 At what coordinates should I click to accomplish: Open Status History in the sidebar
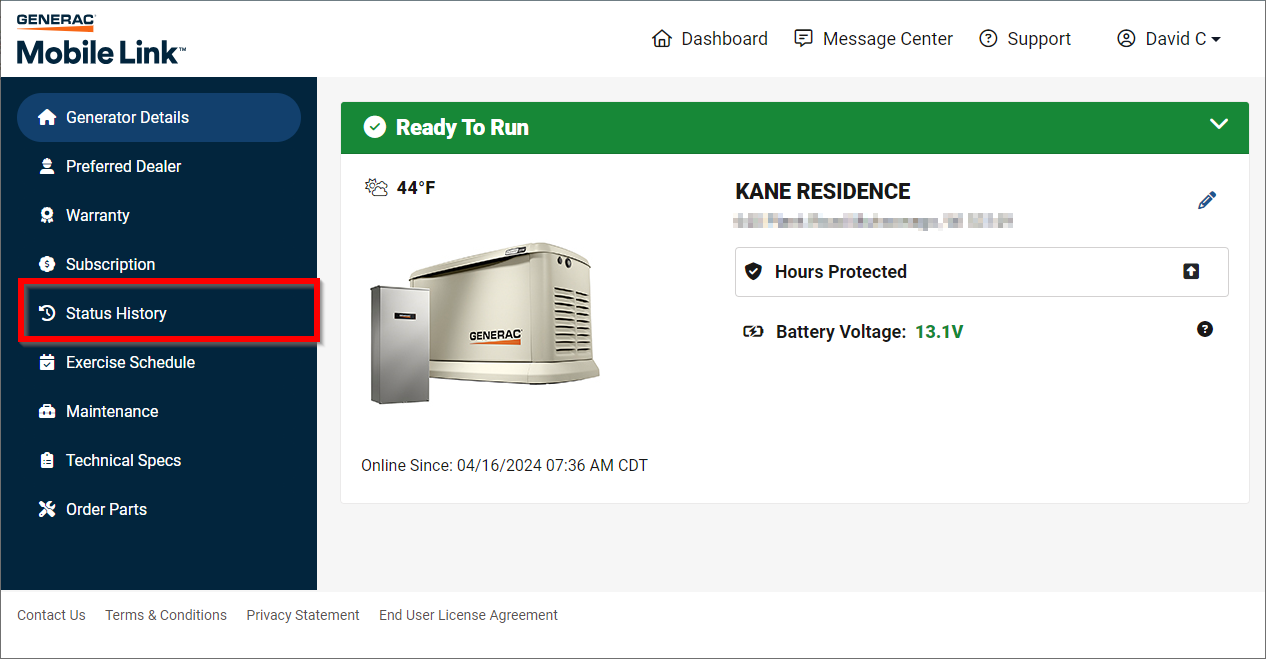pos(116,313)
